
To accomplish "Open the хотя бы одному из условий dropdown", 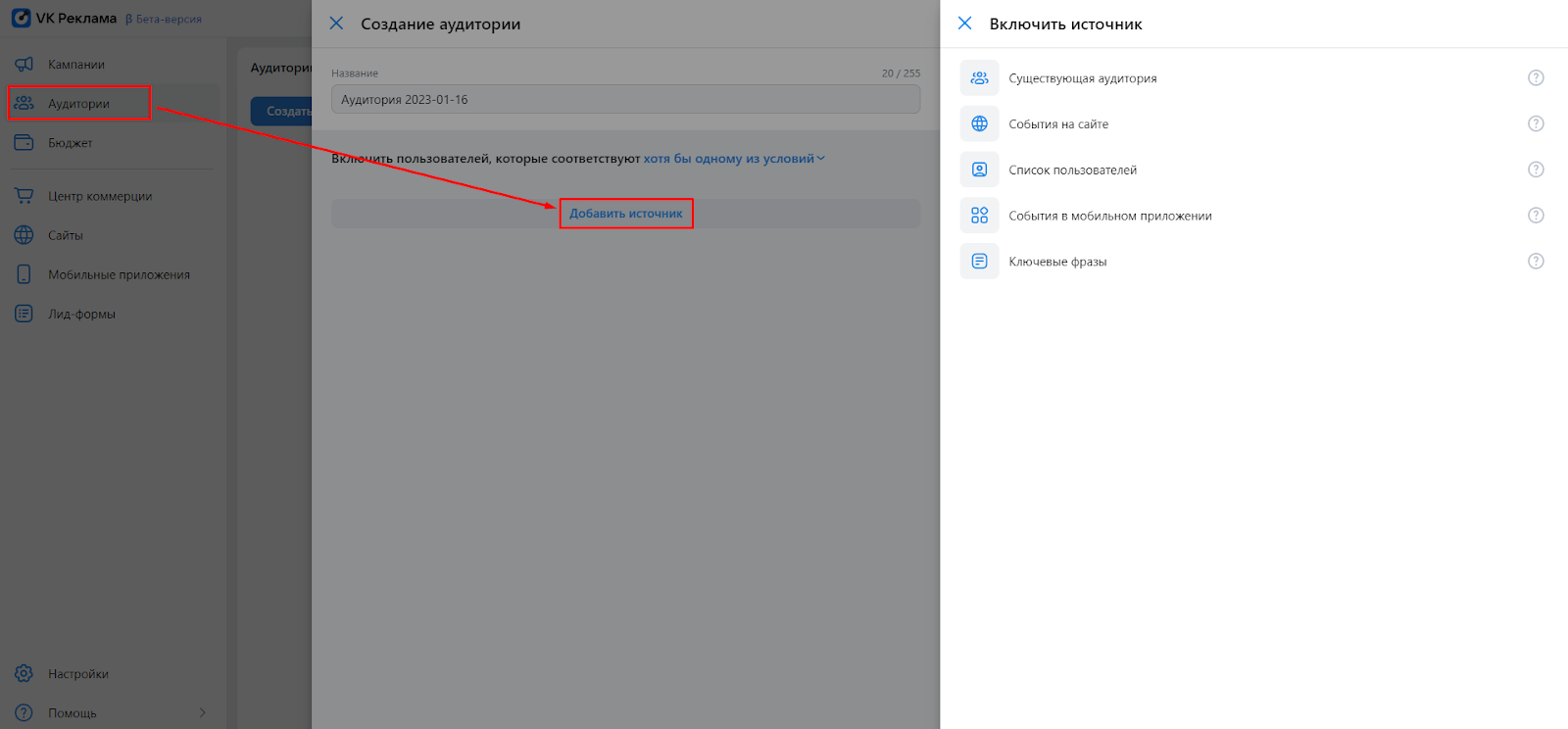I will [734, 158].
